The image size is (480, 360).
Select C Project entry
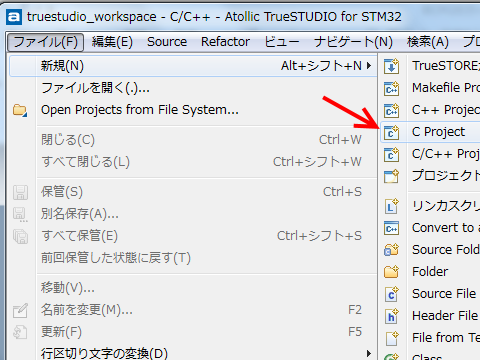[430, 132]
